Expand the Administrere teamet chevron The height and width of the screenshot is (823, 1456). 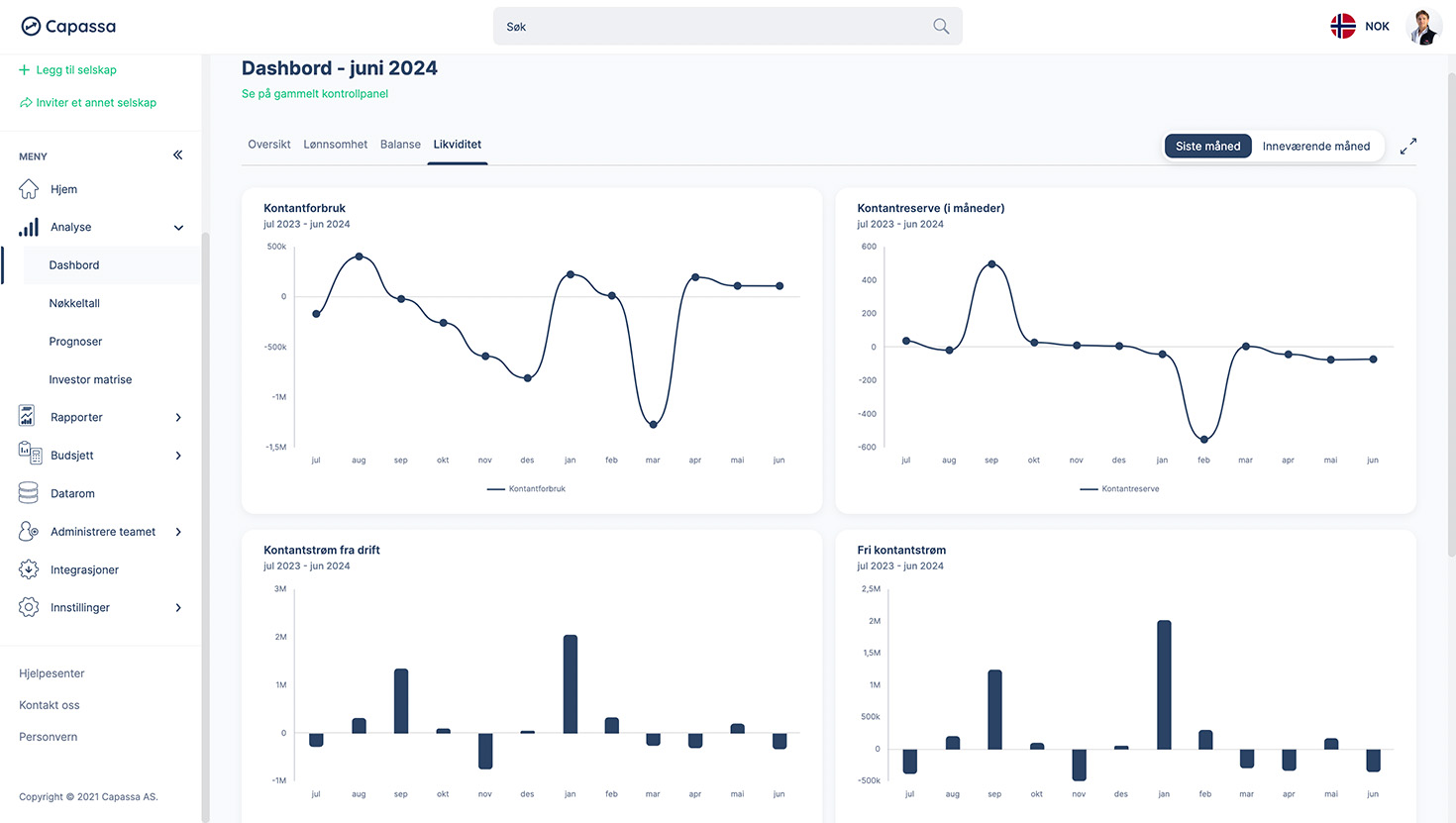[178, 532]
